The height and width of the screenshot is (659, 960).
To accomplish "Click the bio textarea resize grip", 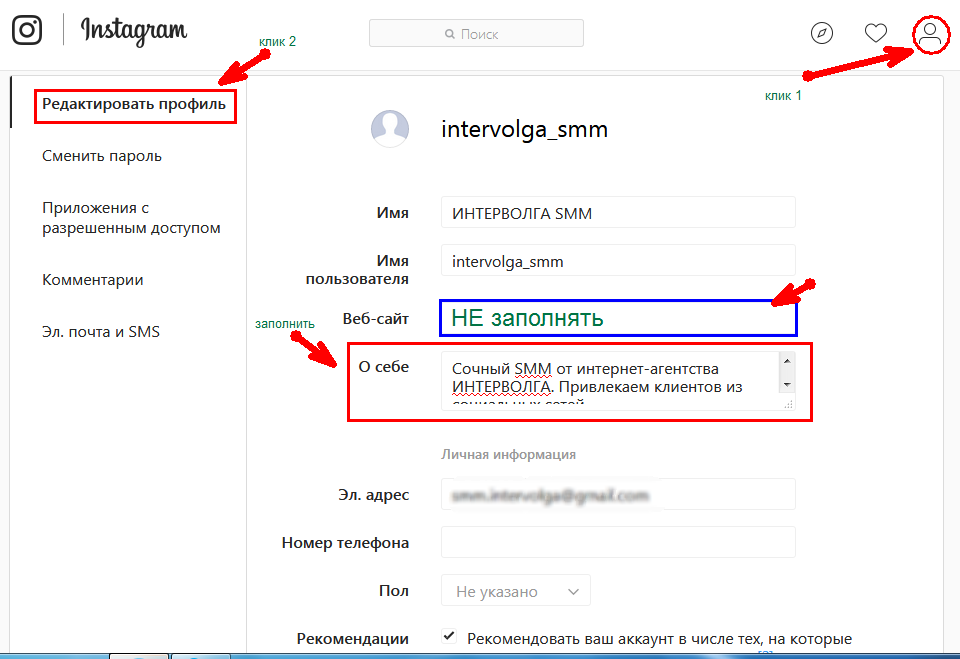I will (x=789, y=404).
